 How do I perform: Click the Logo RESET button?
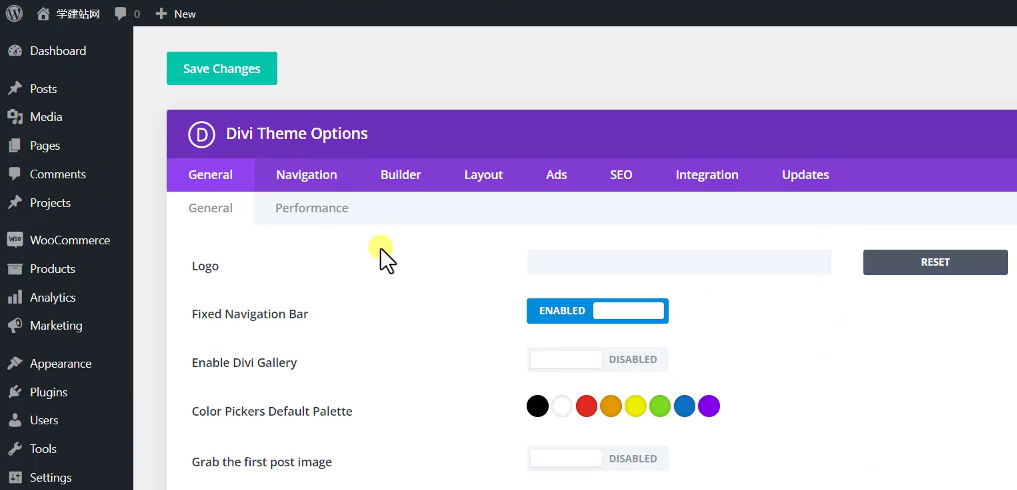[935, 262]
